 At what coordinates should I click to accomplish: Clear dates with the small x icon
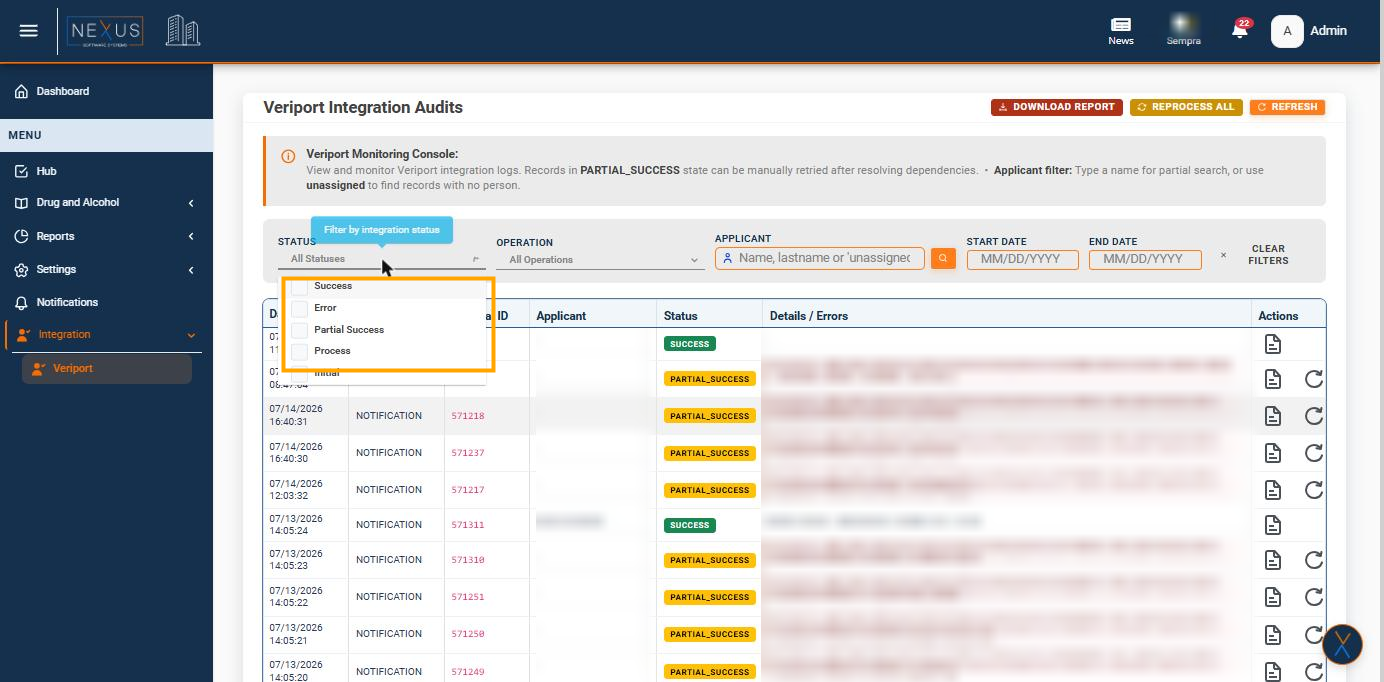(1223, 256)
